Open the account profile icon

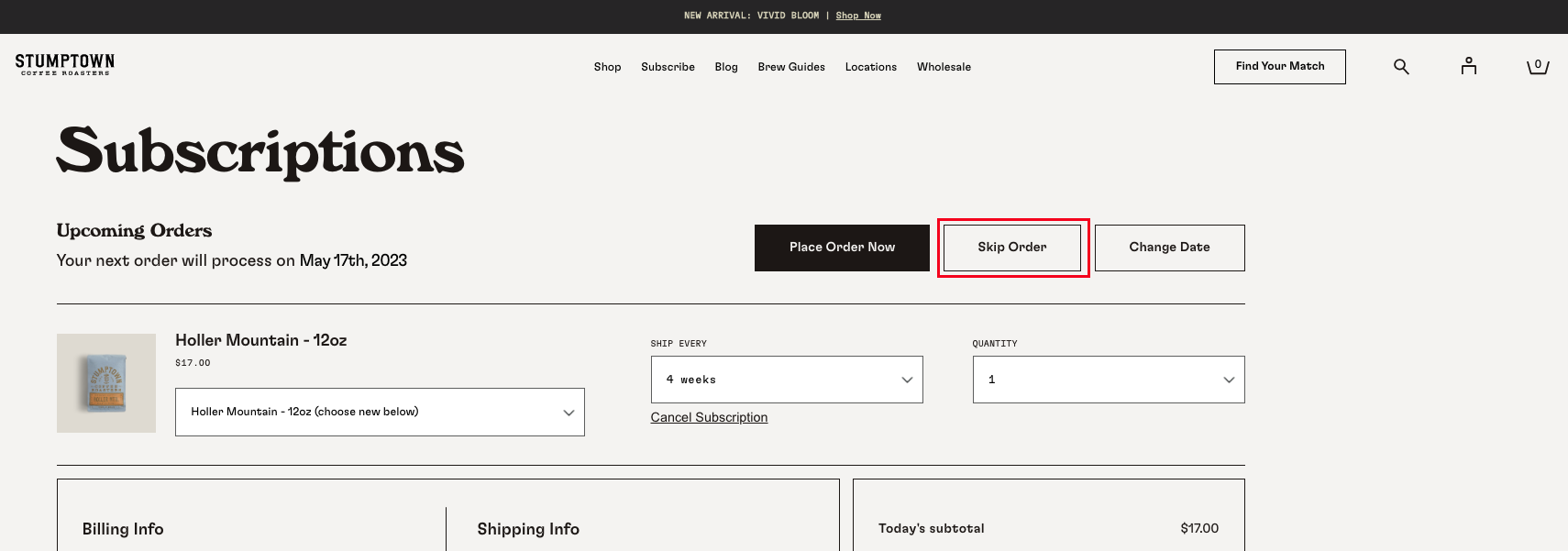1469,66
